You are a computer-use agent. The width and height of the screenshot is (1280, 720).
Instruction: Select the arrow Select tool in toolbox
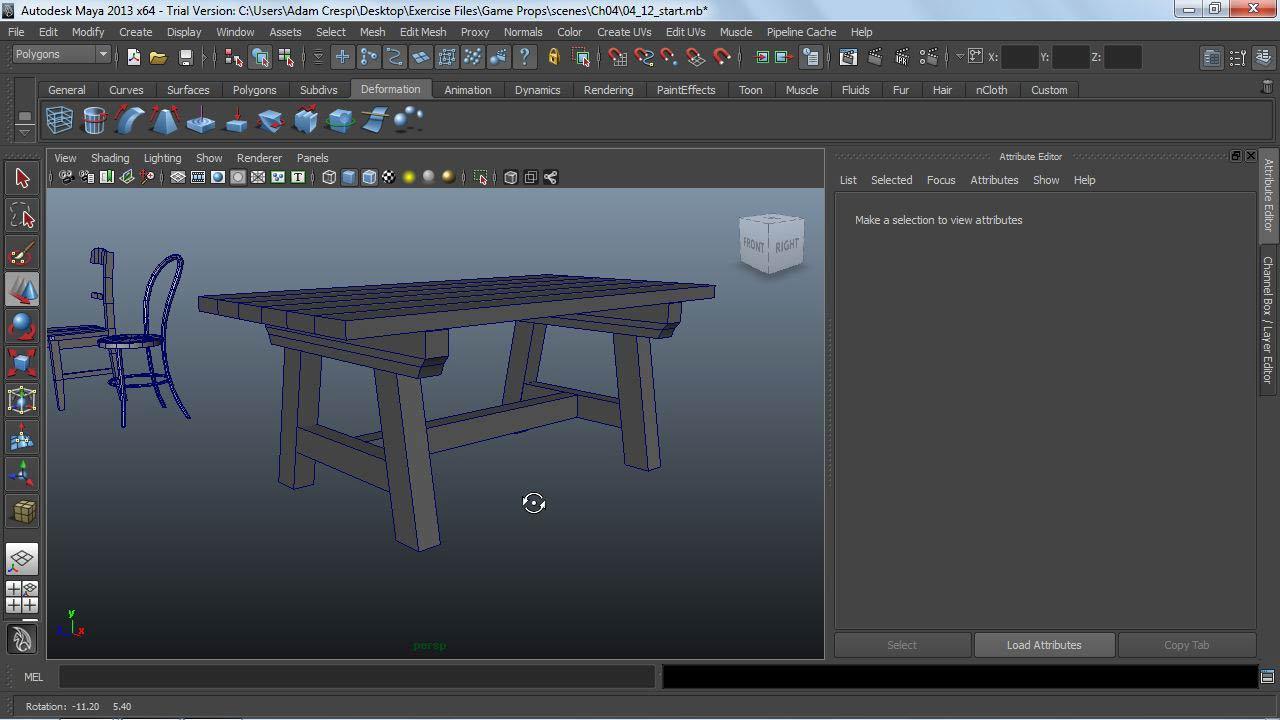coord(22,178)
